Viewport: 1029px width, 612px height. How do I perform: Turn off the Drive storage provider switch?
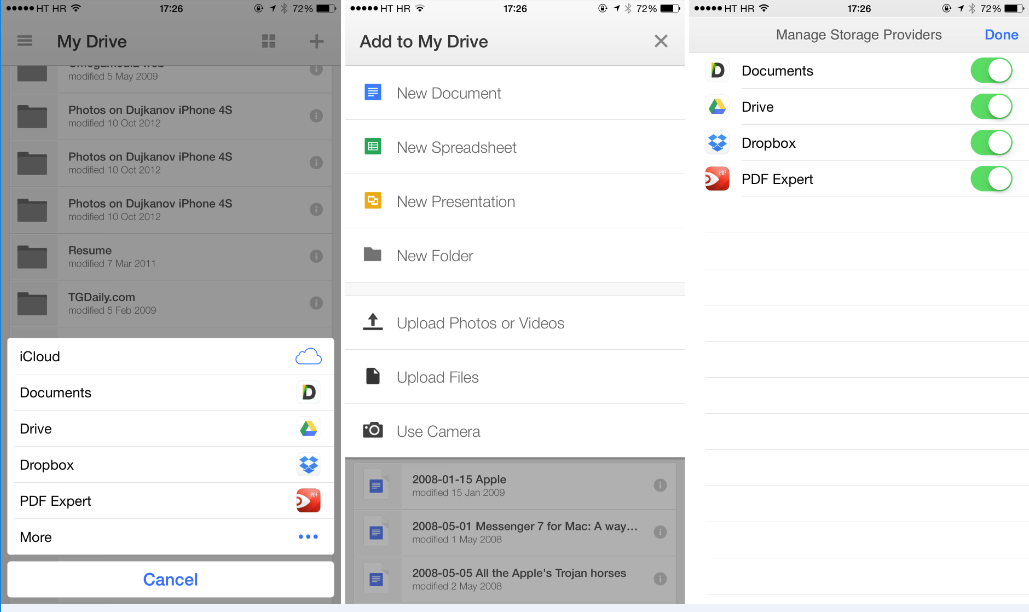992,106
